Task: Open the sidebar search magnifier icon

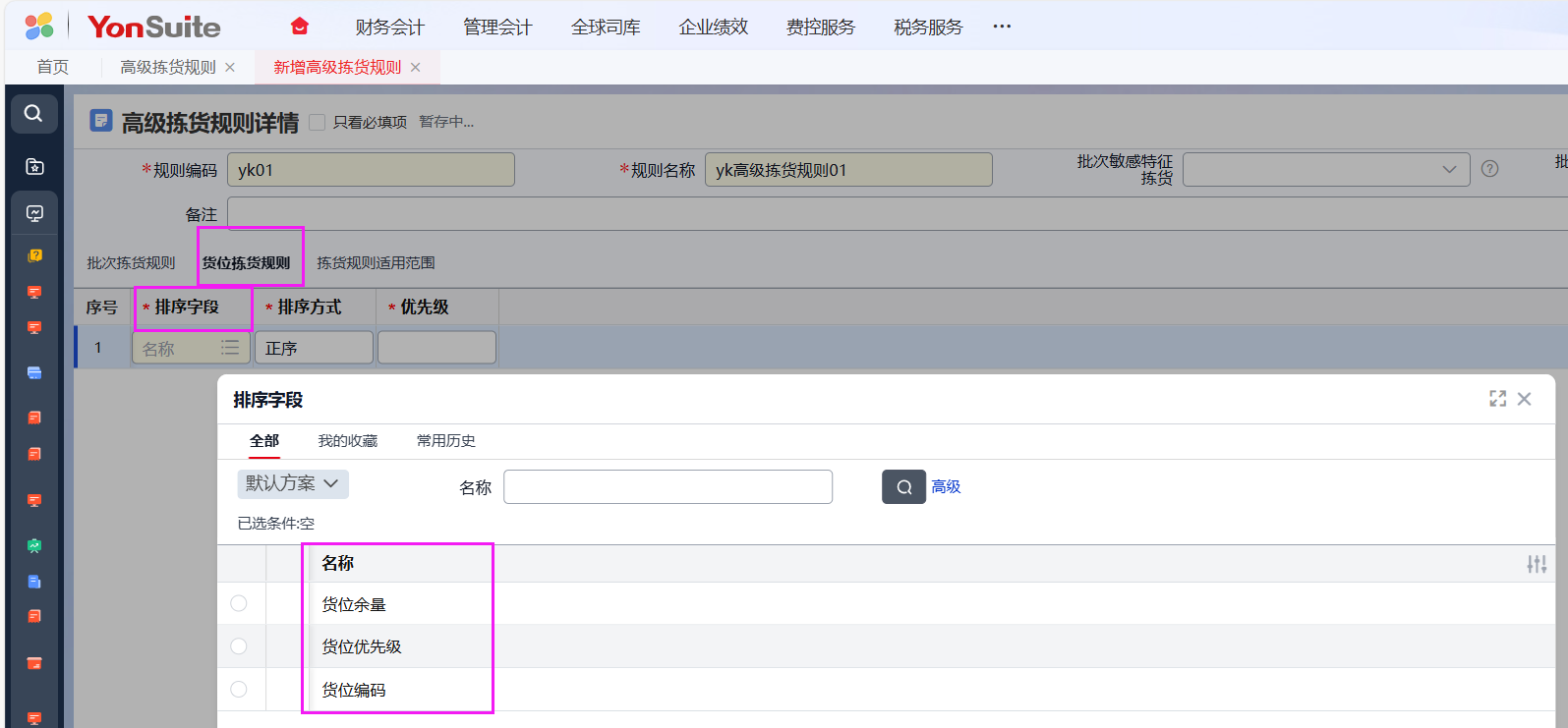Action: [33, 114]
